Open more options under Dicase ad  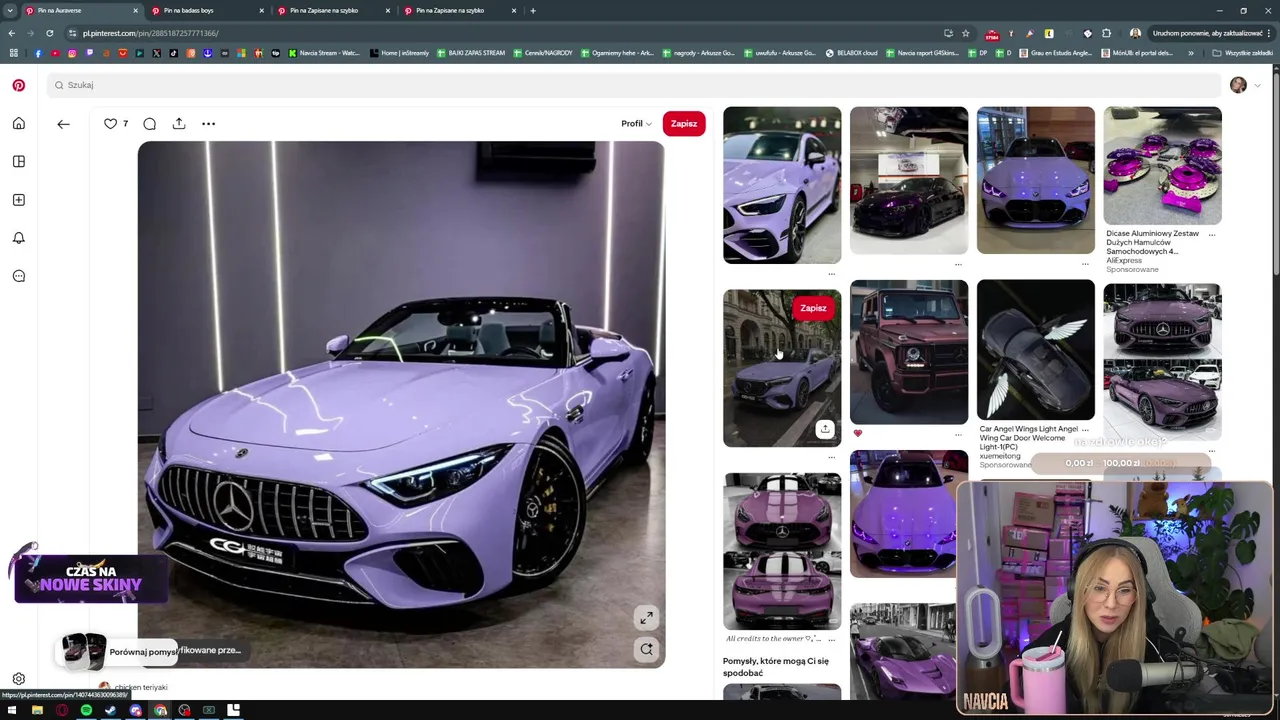[1211, 235]
